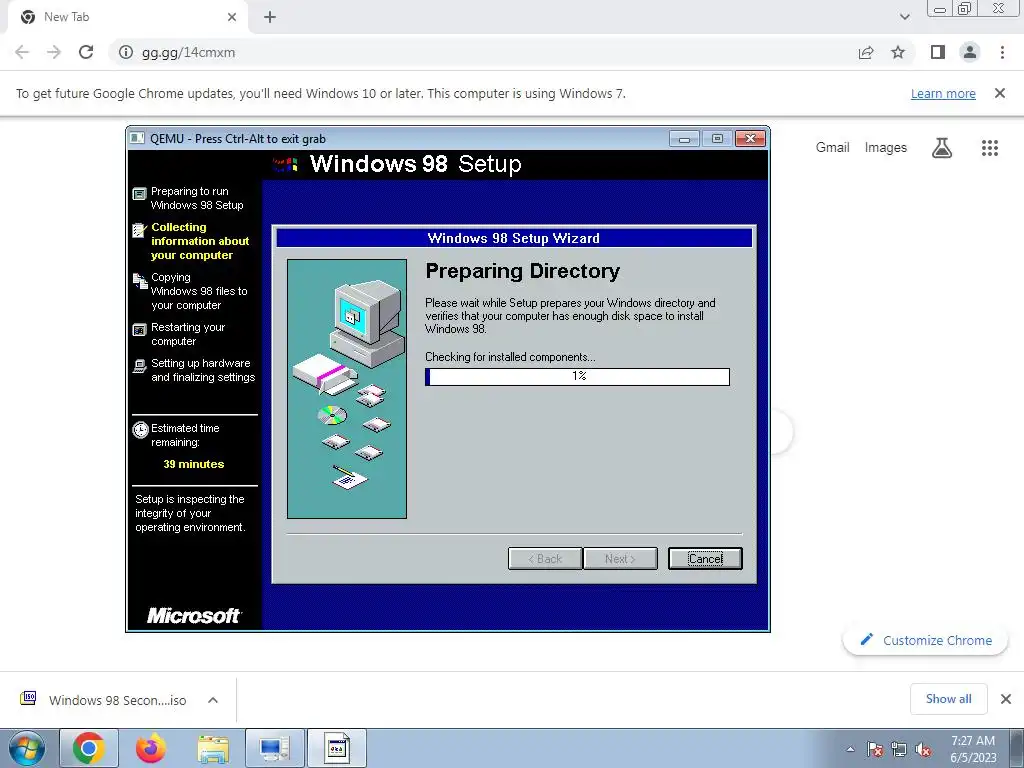Click the site info icon in address bar

pyautogui.click(x=125, y=52)
